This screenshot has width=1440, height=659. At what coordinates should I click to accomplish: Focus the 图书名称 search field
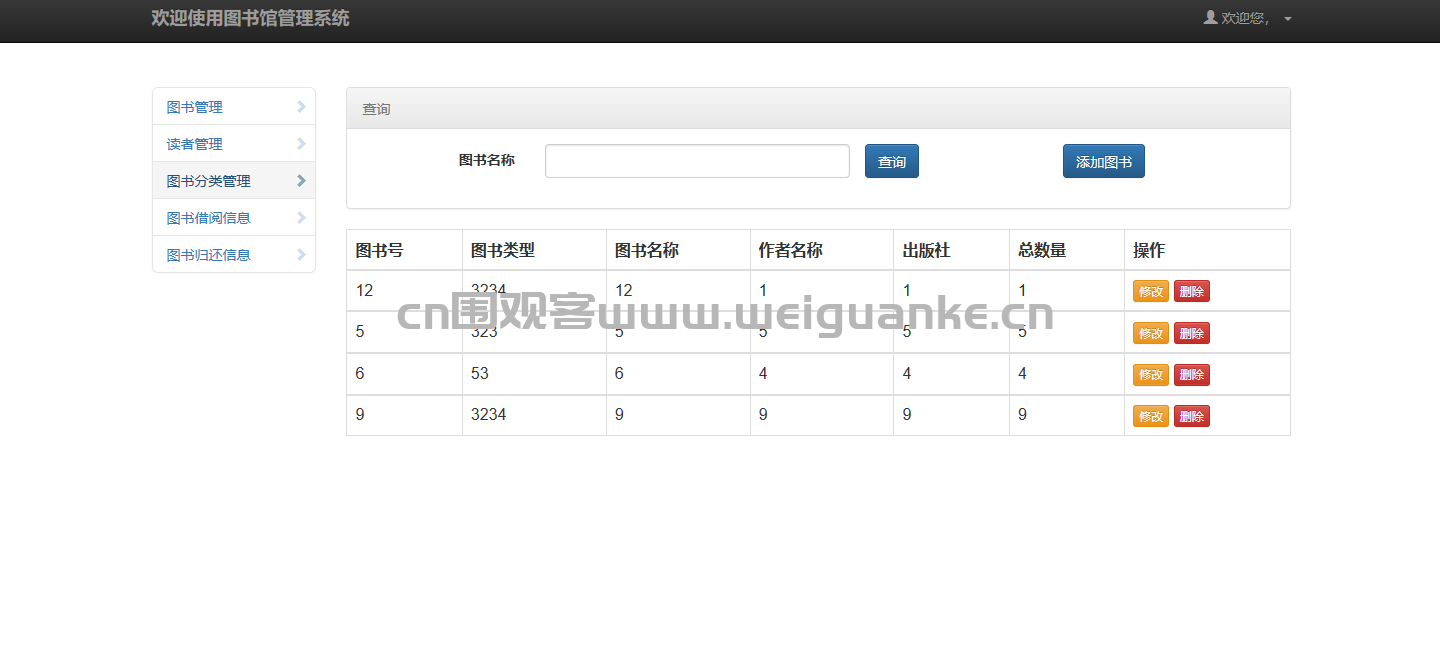(x=697, y=161)
